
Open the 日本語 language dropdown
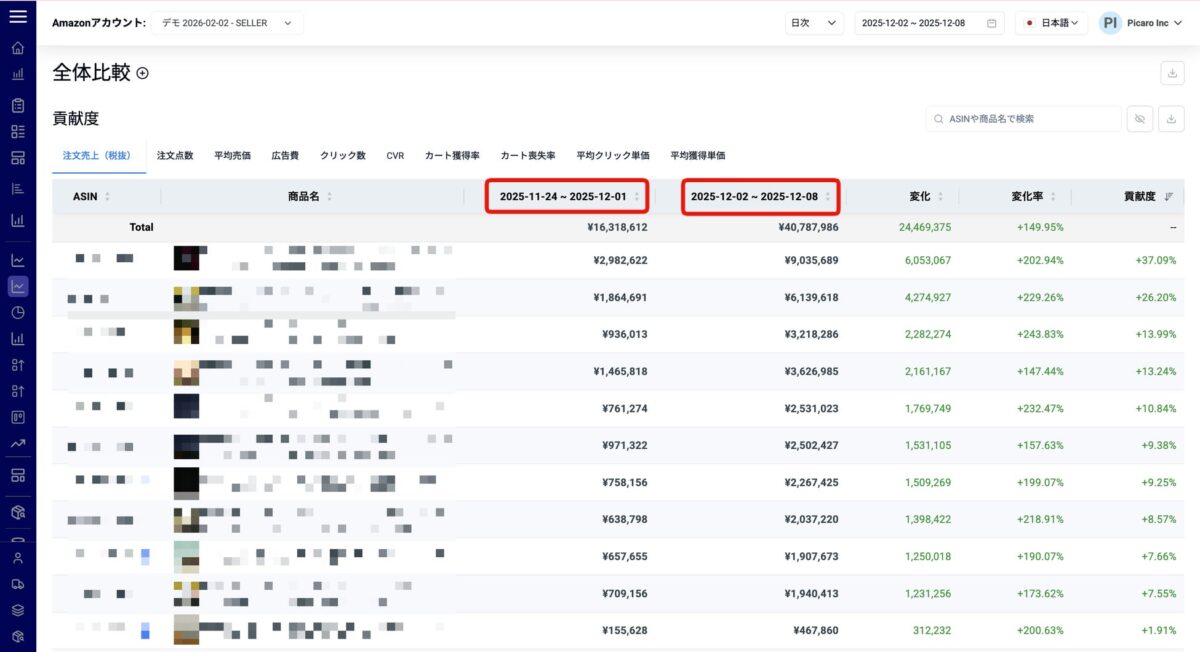click(1051, 23)
